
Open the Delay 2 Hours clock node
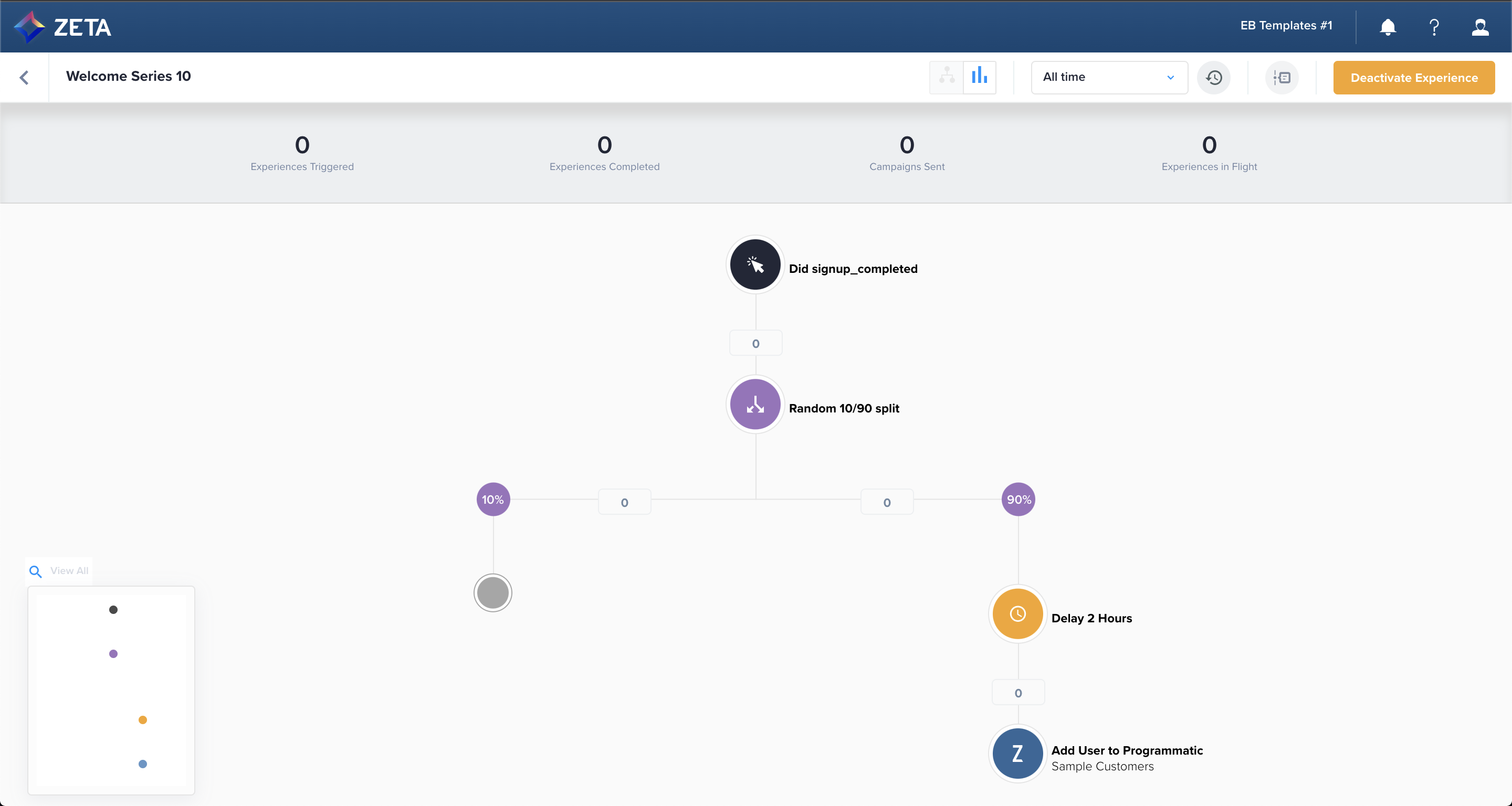pos(1017,613)
